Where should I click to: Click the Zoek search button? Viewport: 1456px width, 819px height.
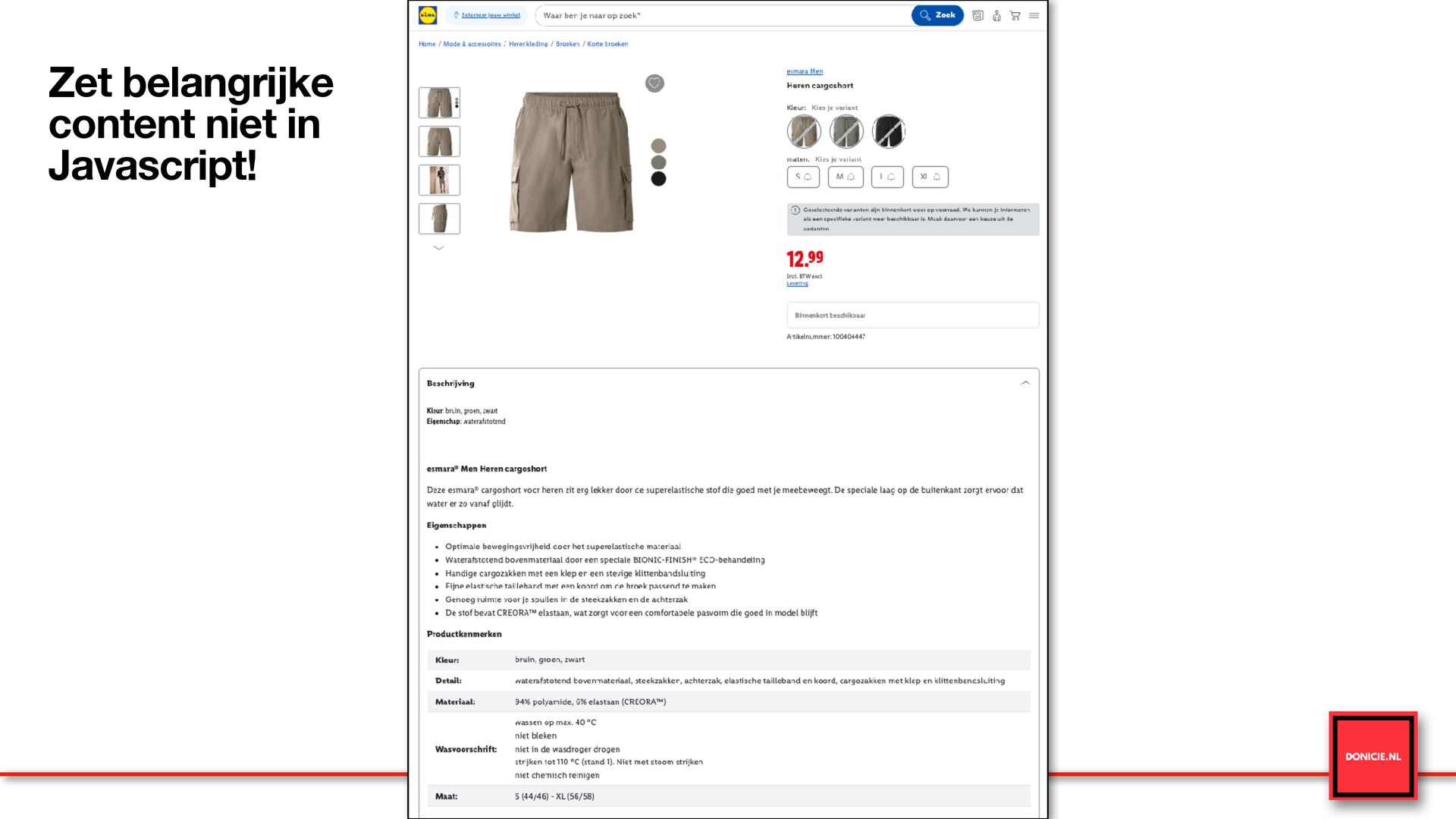coord(937,15)
